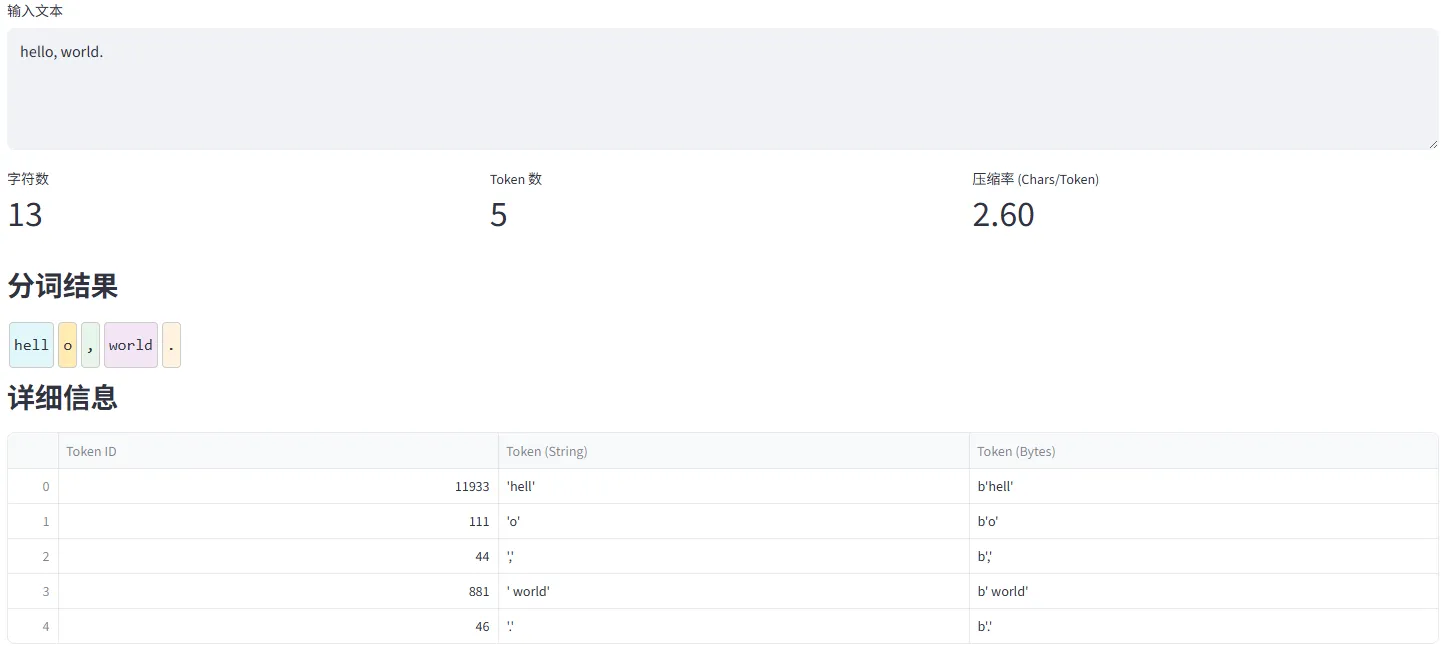The width and height of the screenshot is (1446, 646).
Task: Grab the text area resize handle
Action: coord(1433,144)
